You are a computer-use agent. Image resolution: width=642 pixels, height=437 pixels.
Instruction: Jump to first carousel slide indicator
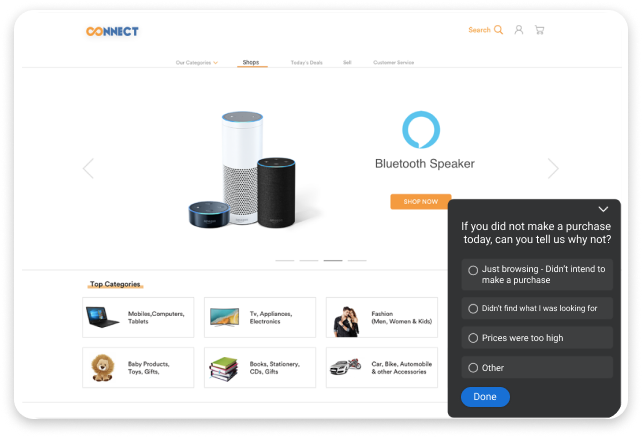[x=285, y=260]
